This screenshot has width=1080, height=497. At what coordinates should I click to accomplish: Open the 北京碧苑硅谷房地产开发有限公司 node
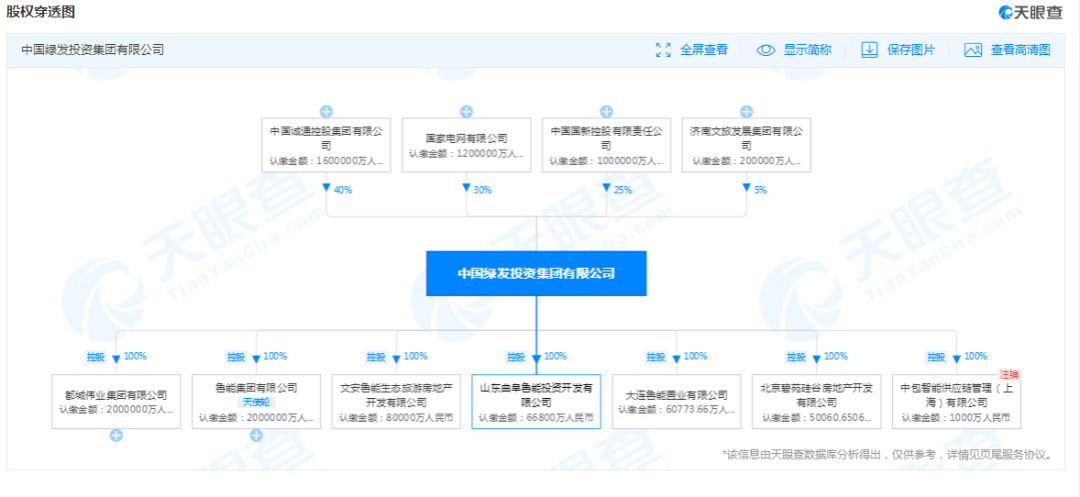816,401
